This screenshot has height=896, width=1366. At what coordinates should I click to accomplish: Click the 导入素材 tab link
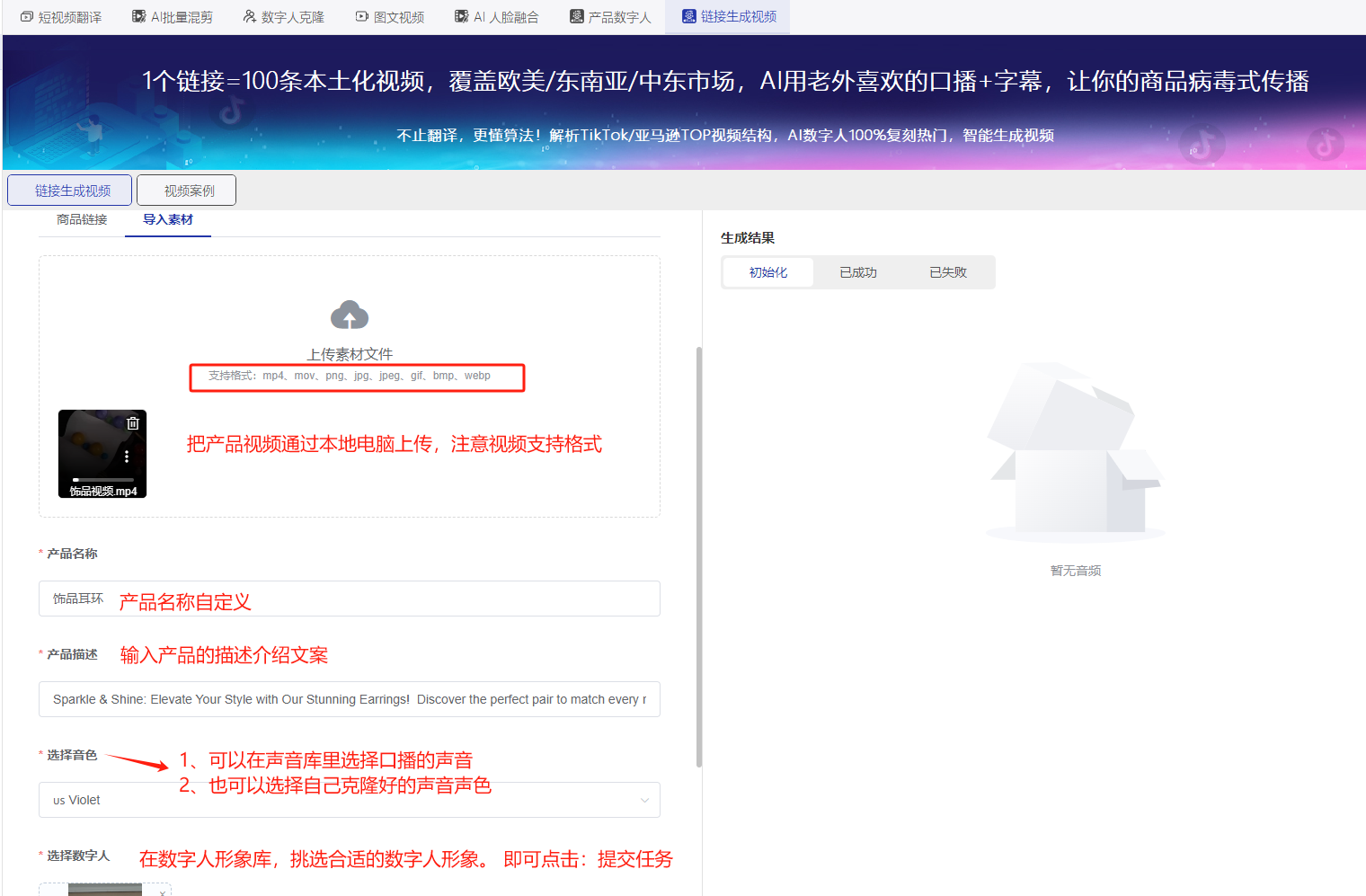168,218
